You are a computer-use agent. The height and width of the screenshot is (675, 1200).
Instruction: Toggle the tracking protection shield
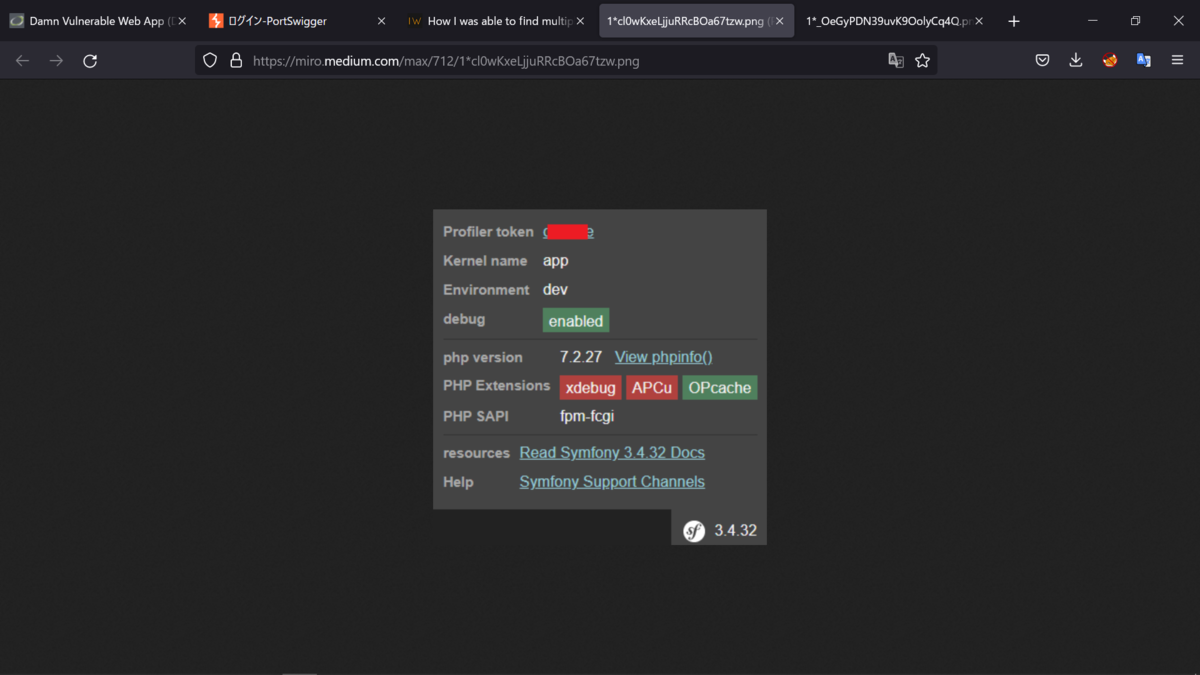209,60
